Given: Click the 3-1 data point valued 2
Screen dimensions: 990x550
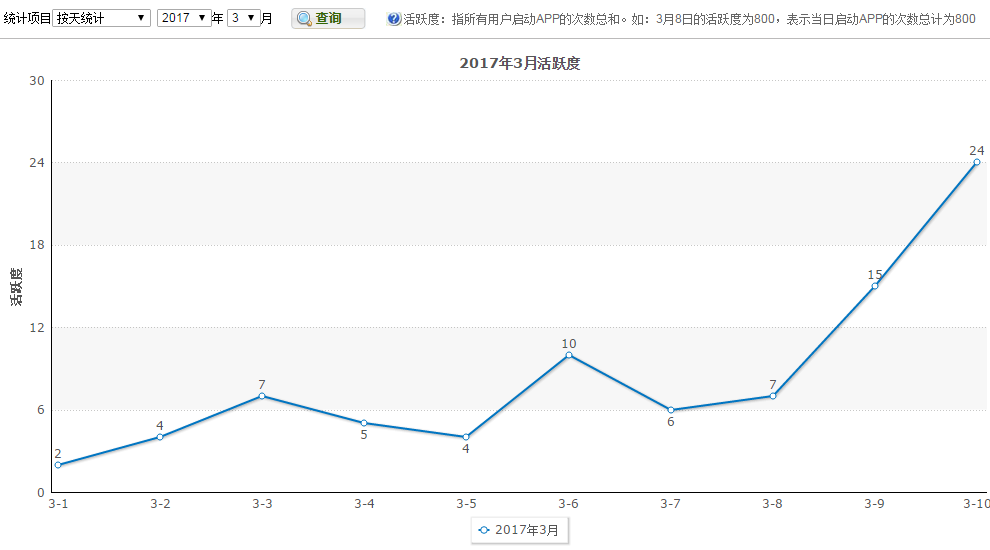Looking at the screenshot, I should (x=58, y=465).
